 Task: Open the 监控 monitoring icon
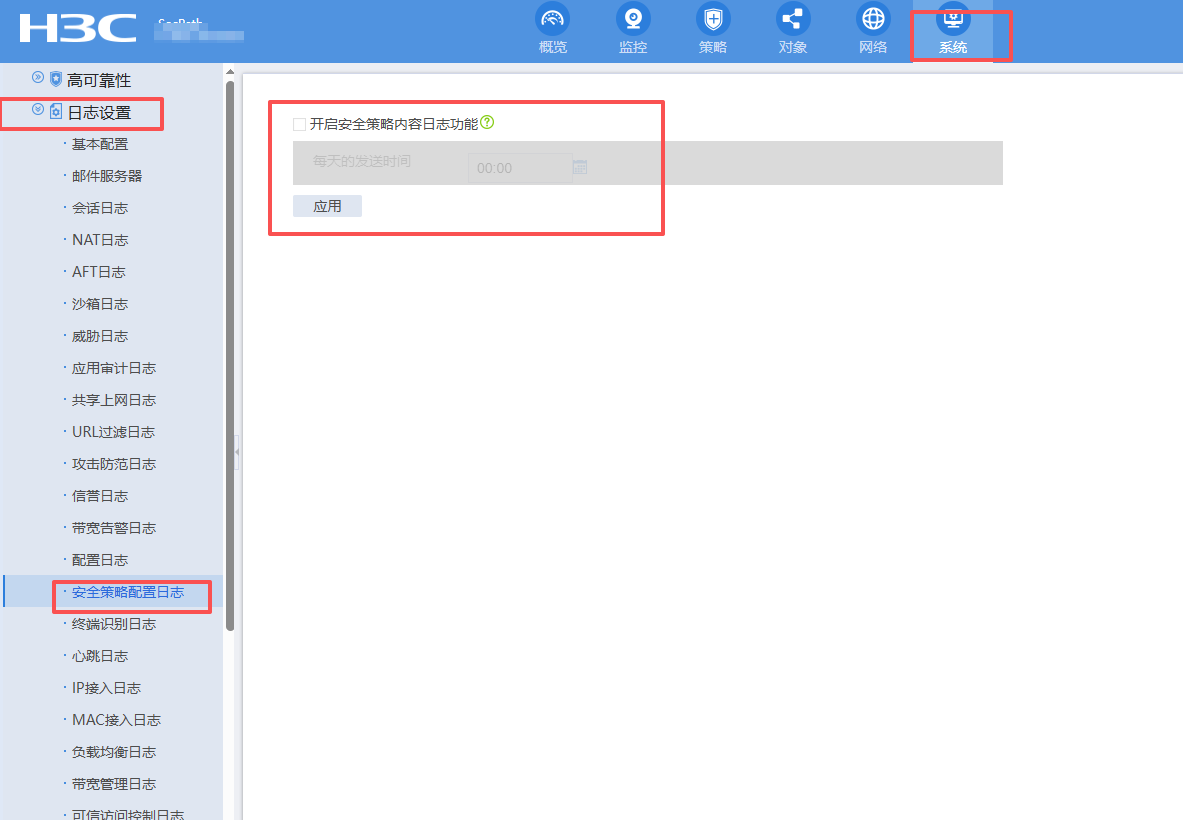(632, 19)
